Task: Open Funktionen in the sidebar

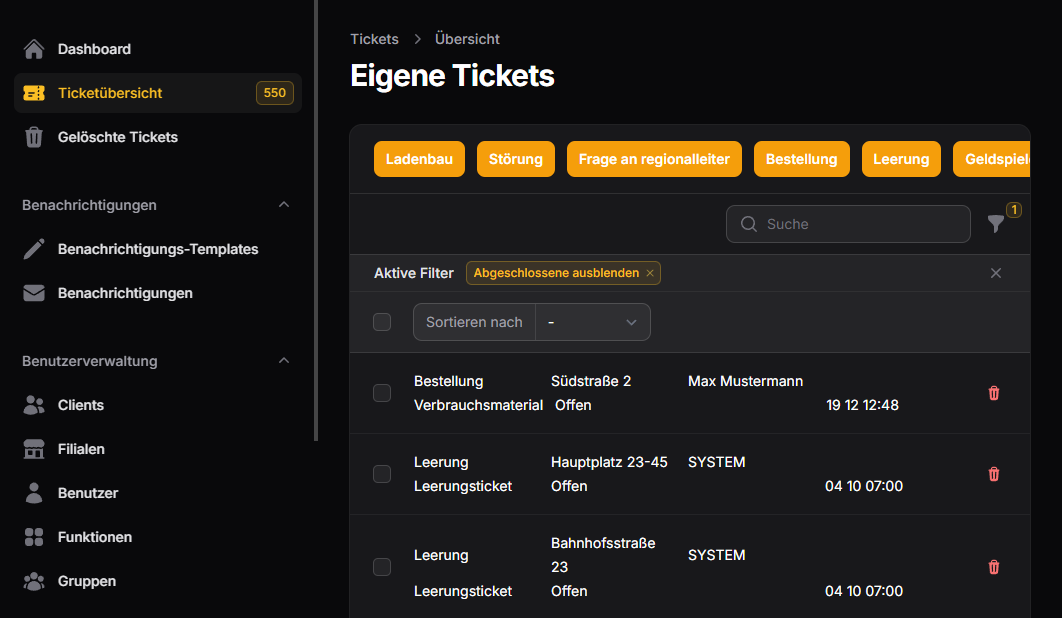Action: pyautogui.click(x=158, y=537)
